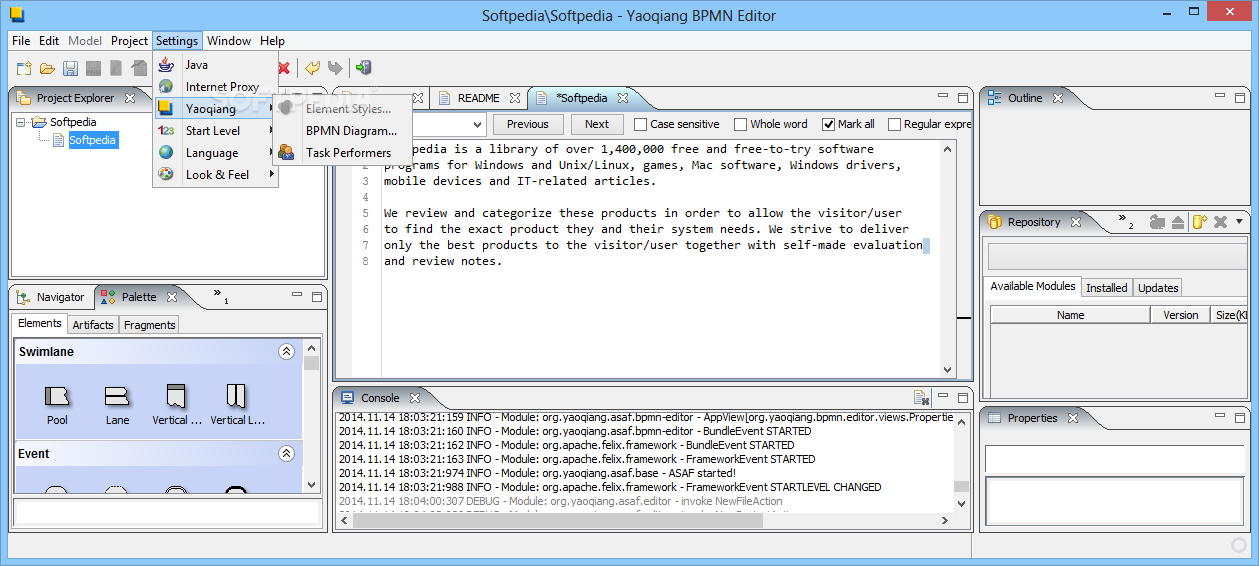
Task: Toggle the Whole word checkbox
Action: click(741, 125)
